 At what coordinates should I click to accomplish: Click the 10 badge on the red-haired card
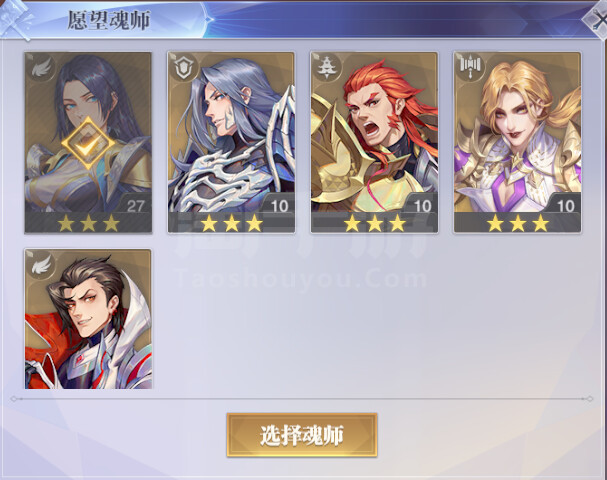pyautogui.click(x=422, y=206)
